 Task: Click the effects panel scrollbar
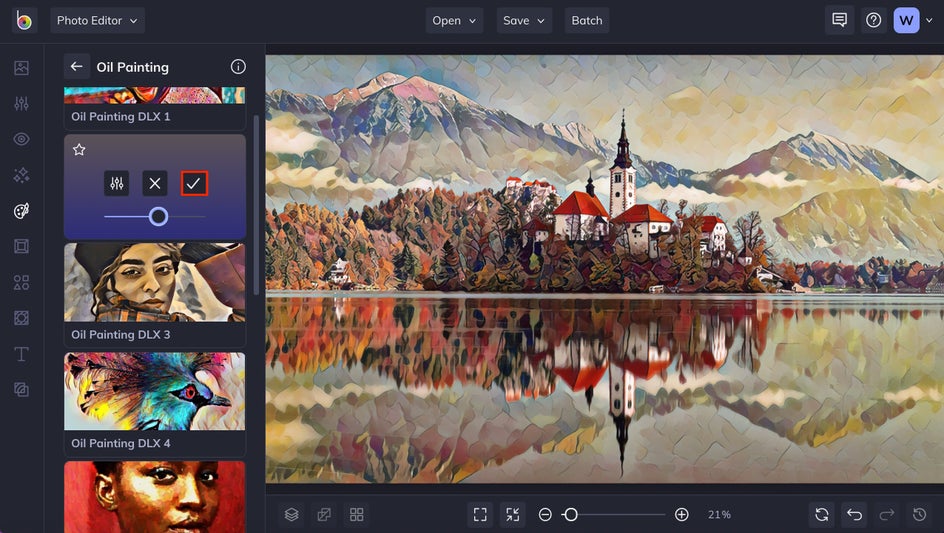(x=256, y=205)
